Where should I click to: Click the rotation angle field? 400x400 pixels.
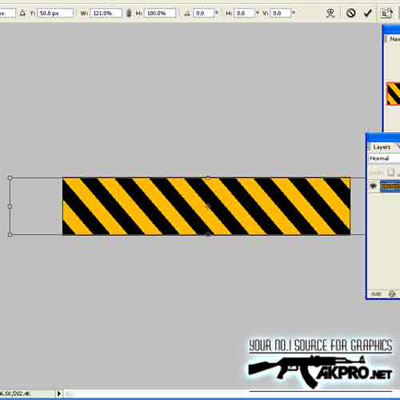click(203, 13)
